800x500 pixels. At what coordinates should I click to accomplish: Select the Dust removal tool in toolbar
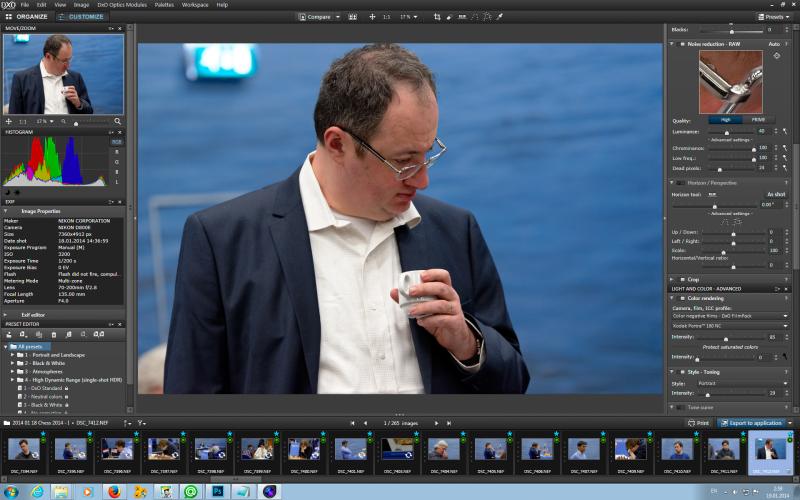pos(449,17)
